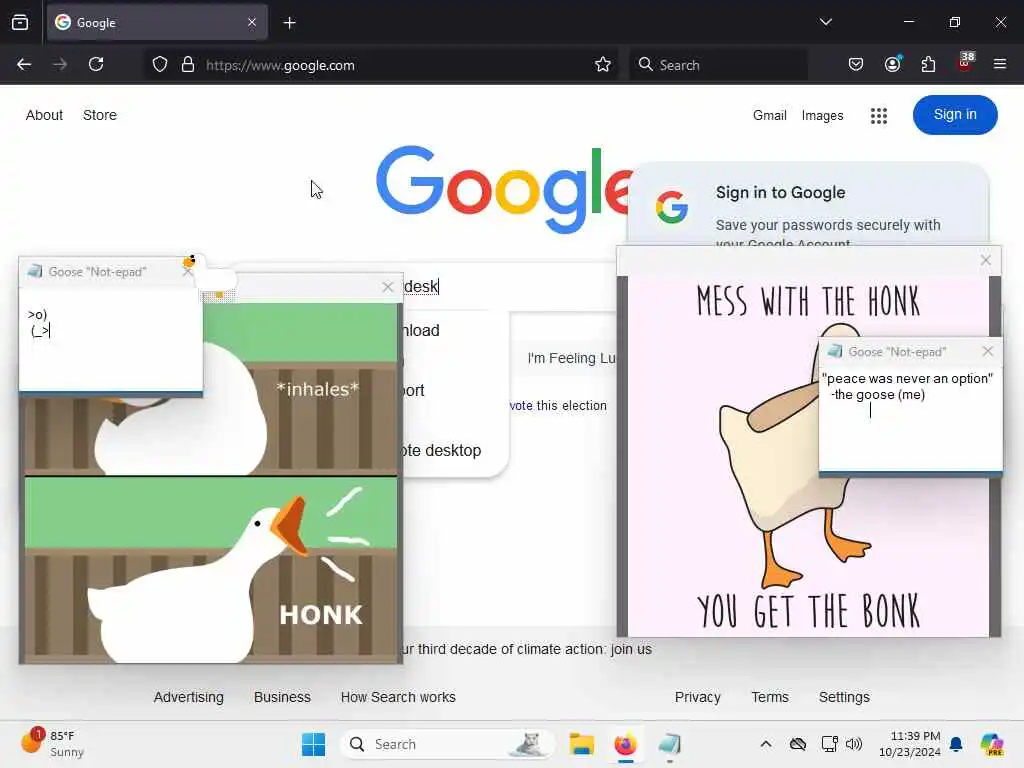The width and height of the screenshot is (1024, 768).
Task: Select the Google browser tab
Action: (157, 23)
